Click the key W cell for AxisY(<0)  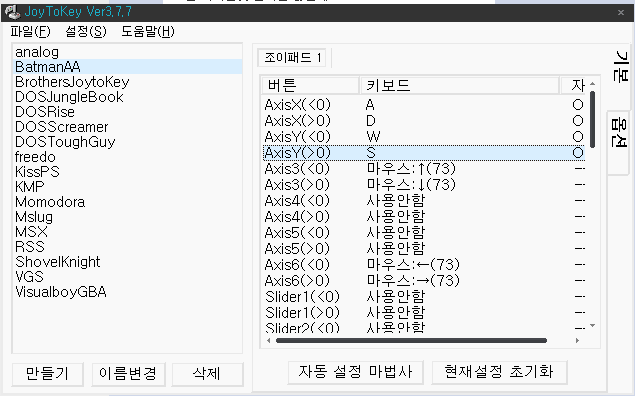coord(373,136)
